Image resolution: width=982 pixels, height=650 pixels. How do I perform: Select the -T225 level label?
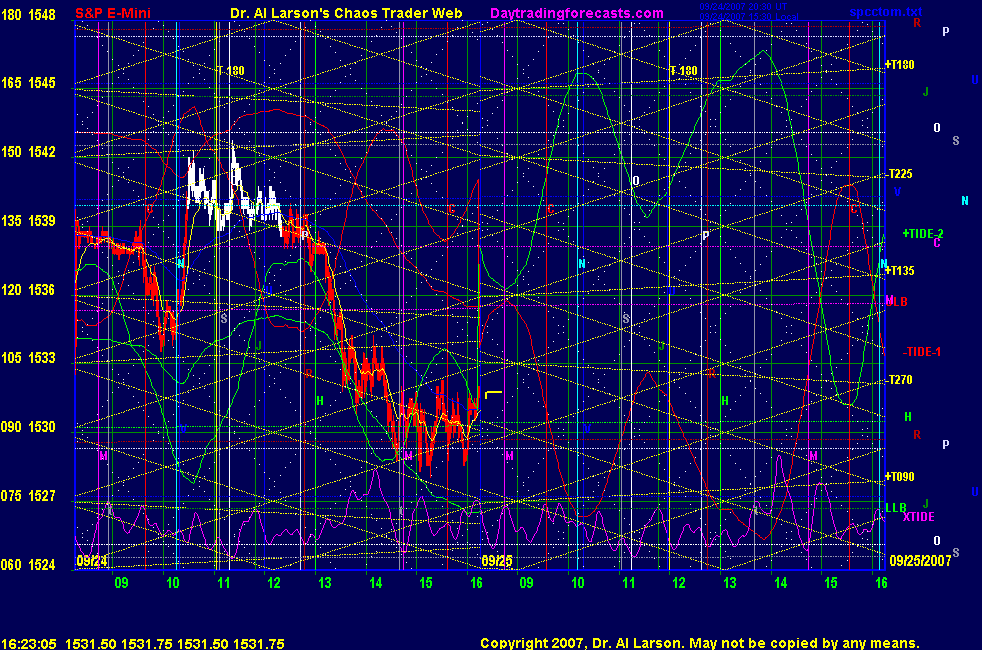point(900,173)
